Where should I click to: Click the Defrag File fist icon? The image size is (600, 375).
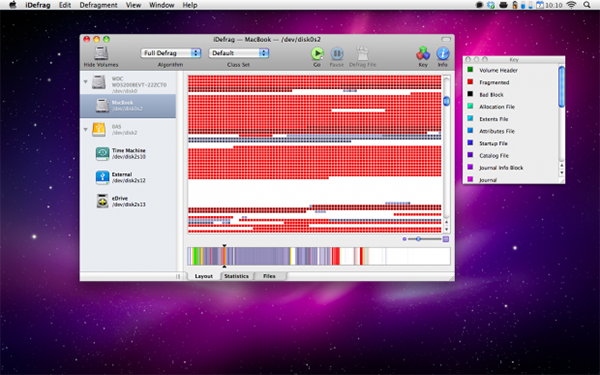[x=362, y=54]
